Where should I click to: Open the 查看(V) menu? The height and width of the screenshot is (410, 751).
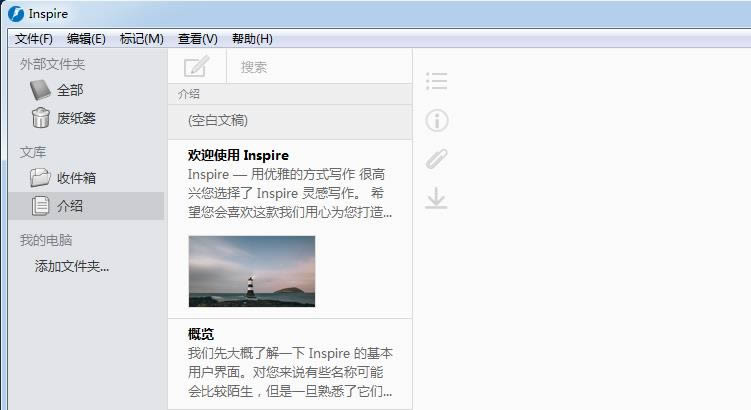198,39
